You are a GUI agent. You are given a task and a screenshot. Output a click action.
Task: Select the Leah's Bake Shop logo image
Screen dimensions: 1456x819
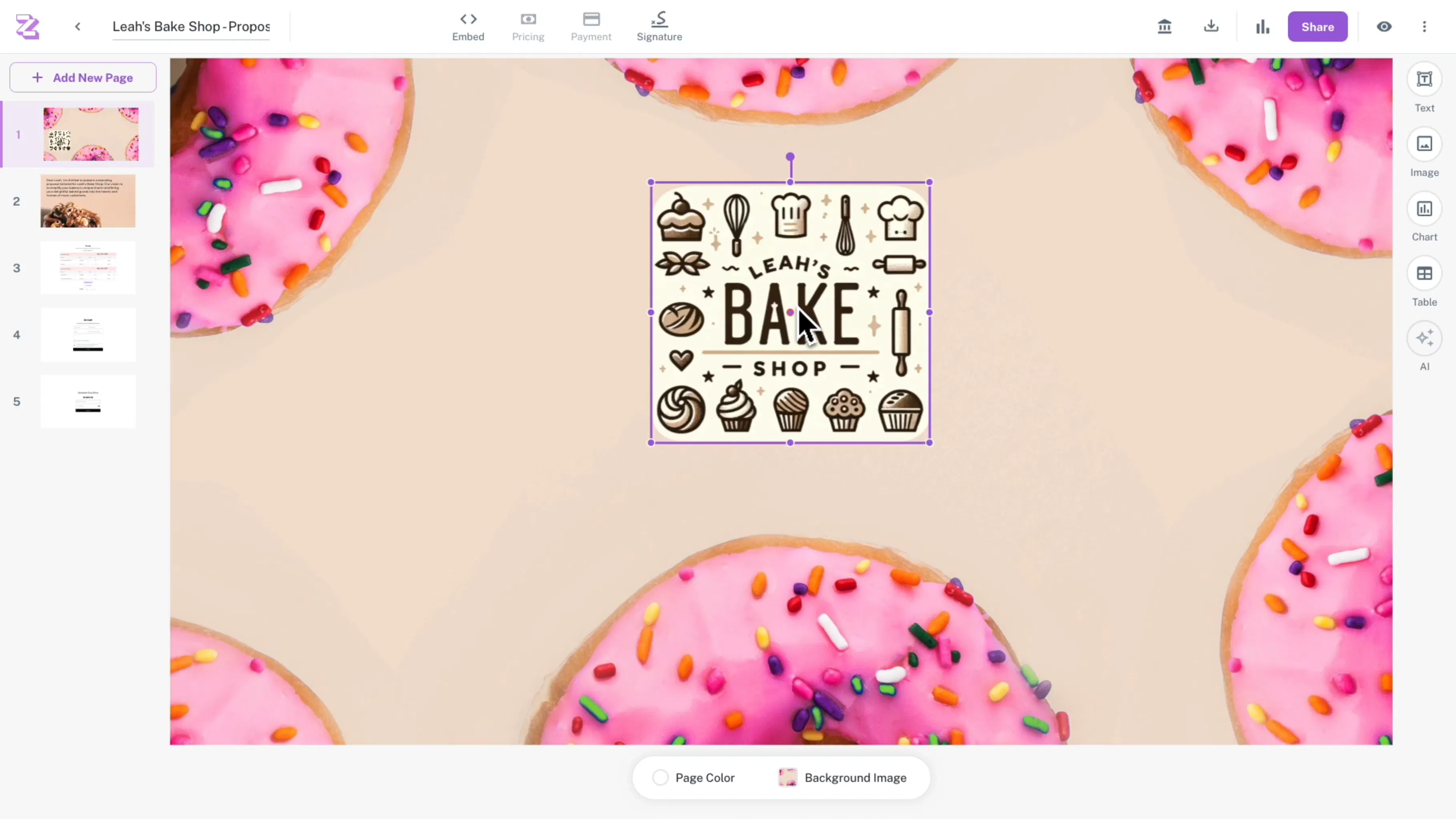pos(790,312)
